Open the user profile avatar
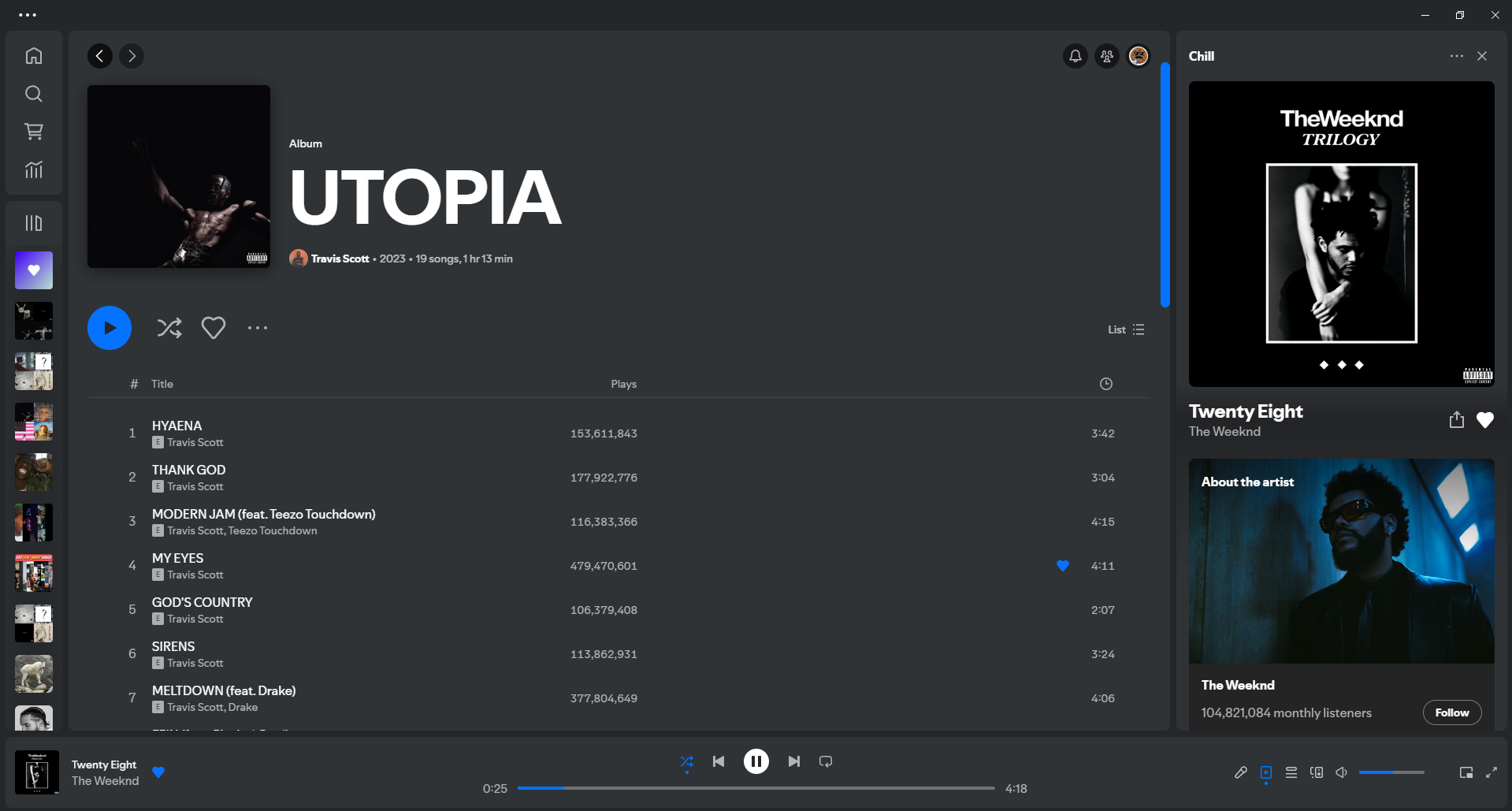This screenshot has width=1512, height=811. click(1139, 56)
